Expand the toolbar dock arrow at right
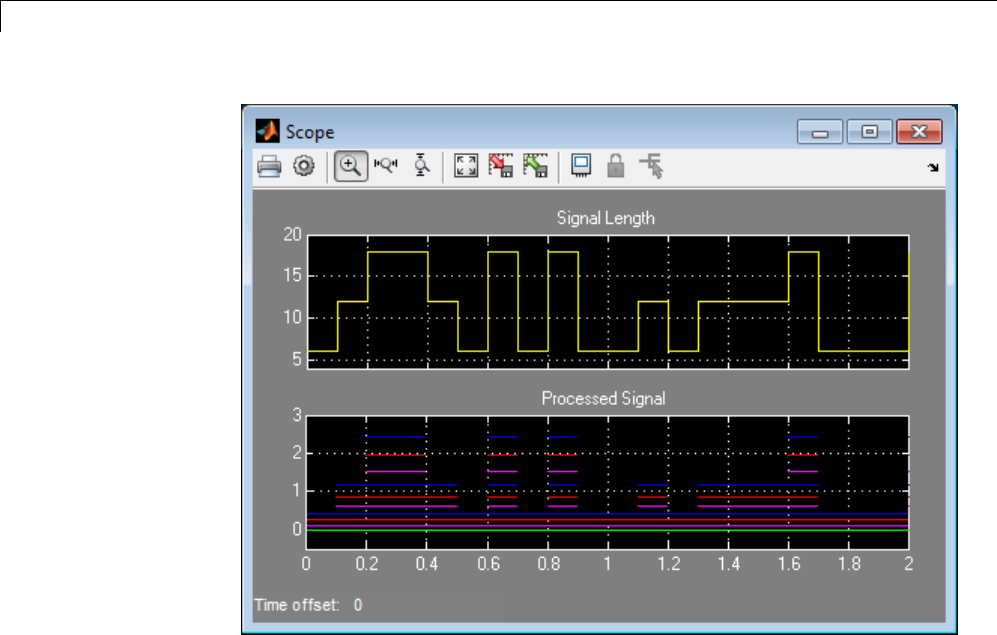997x635 pixels. pyautogui.click(x=933, y=169)
